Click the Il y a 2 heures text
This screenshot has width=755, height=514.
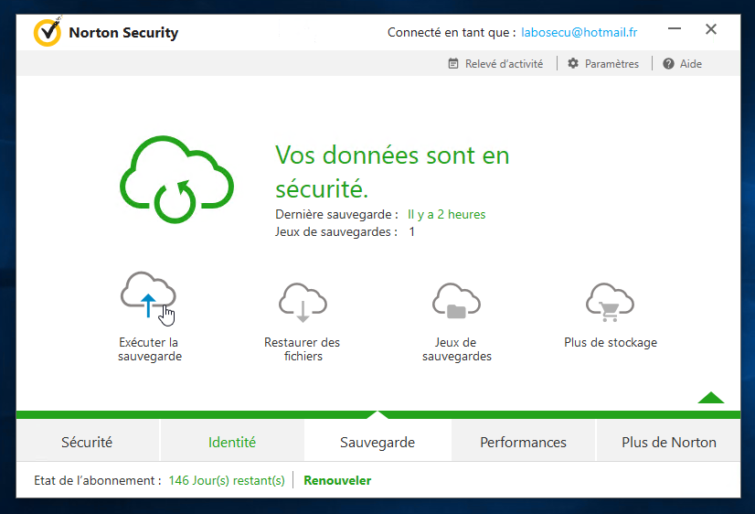447,214
